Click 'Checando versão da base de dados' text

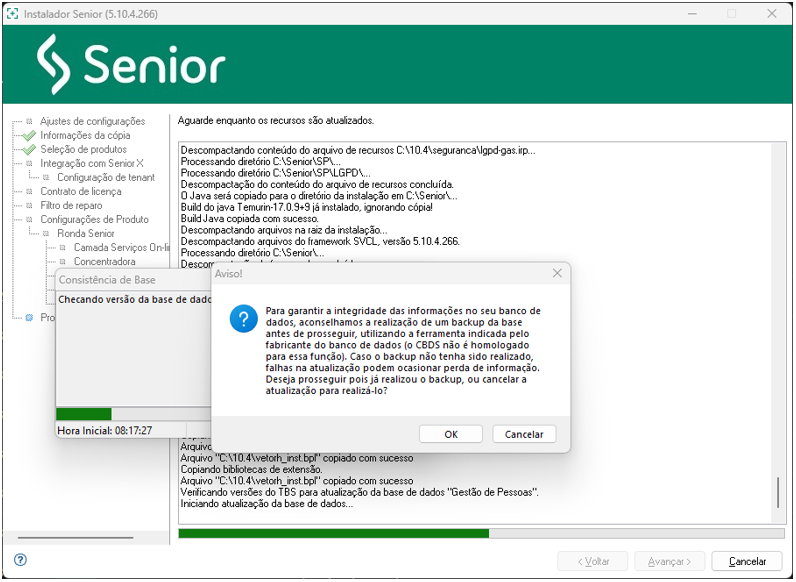pos(135,300)
